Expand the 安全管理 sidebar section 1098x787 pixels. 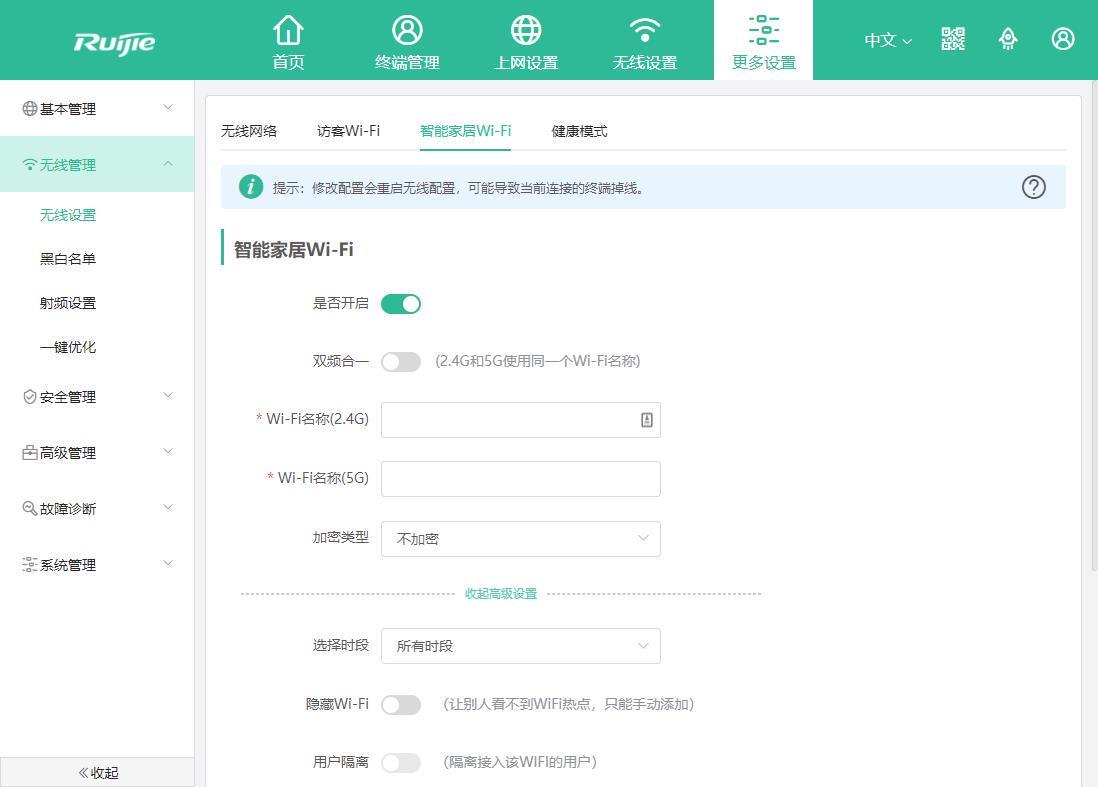97,397
